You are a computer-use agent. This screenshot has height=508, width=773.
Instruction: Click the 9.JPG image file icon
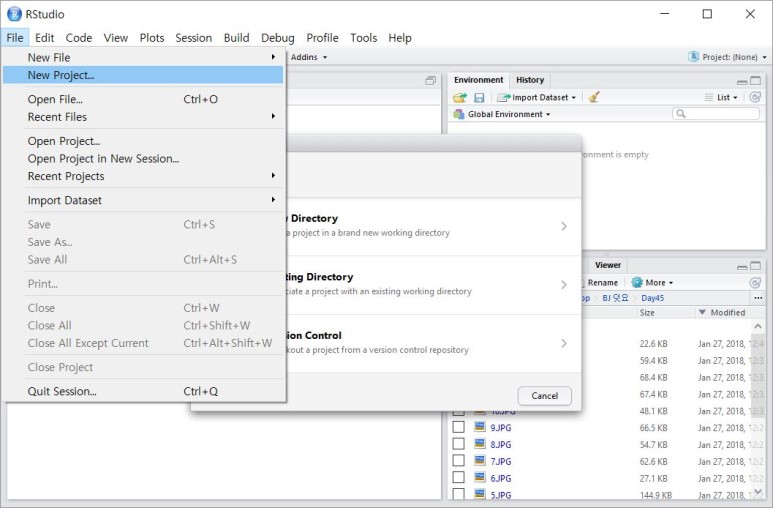point(479,427)
